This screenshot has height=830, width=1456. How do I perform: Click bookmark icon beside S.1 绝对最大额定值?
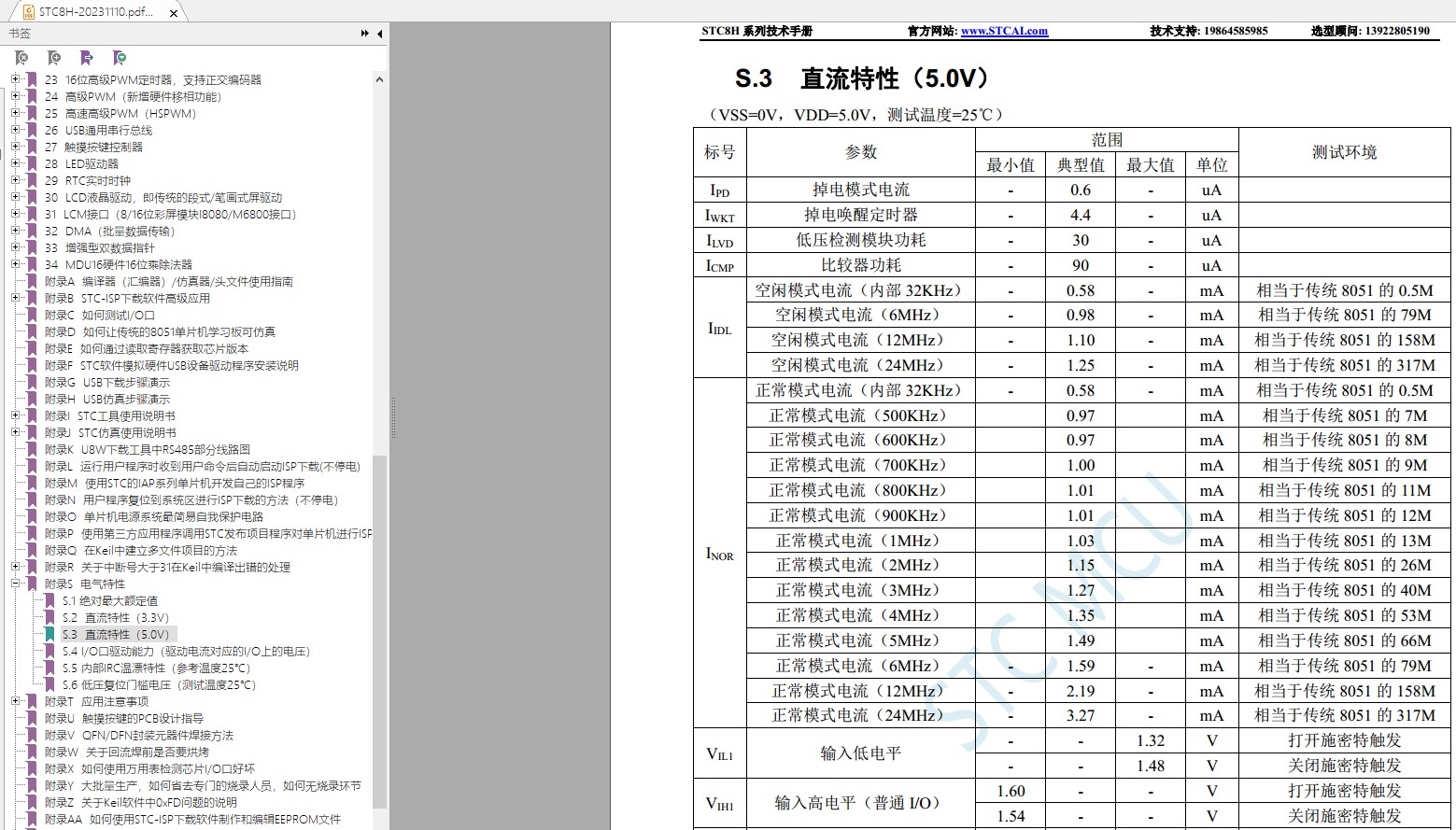[x=50, y=600]
